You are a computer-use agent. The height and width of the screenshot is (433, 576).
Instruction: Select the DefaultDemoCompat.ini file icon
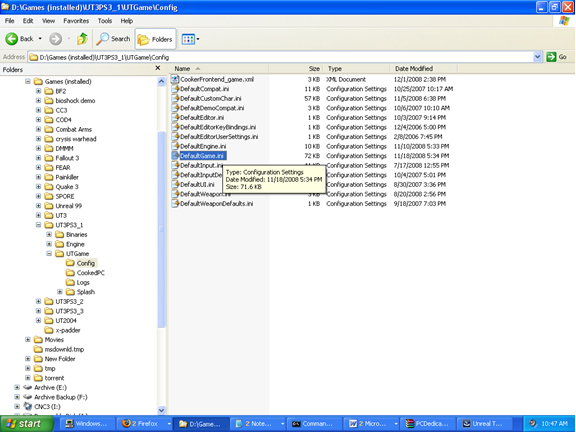coord(175,108)
